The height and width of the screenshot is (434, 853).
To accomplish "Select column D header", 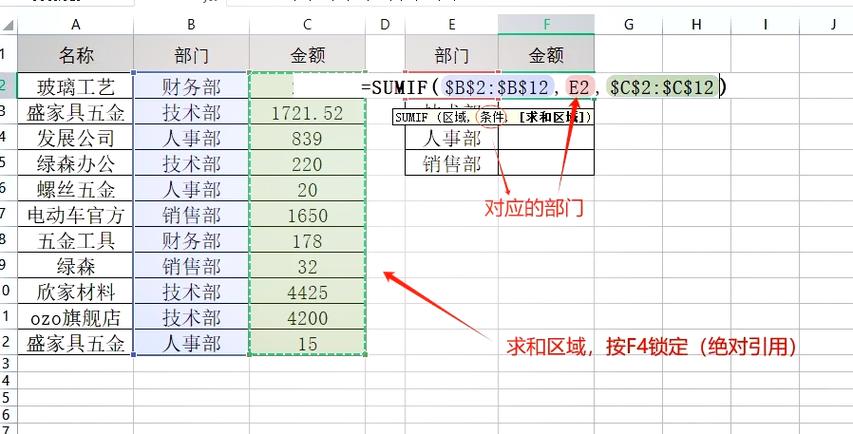I will pyautogui.click(x=385, y=24).
